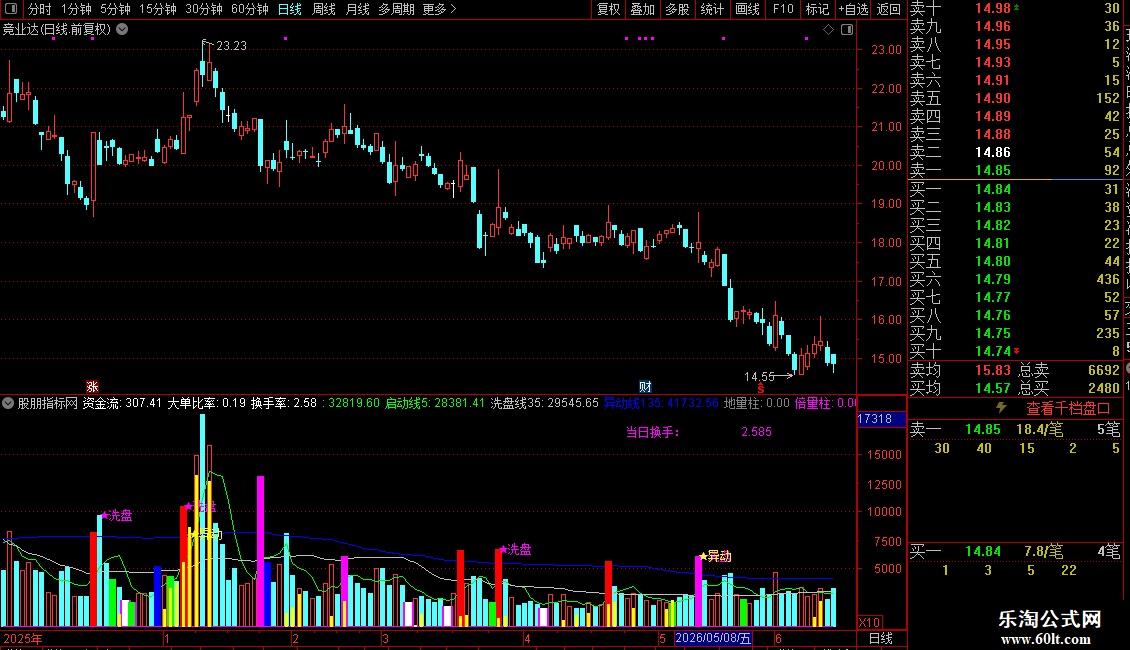The image size is (1130, 650).
Task: Click the 17318 volume axis value
Action: 875,419
